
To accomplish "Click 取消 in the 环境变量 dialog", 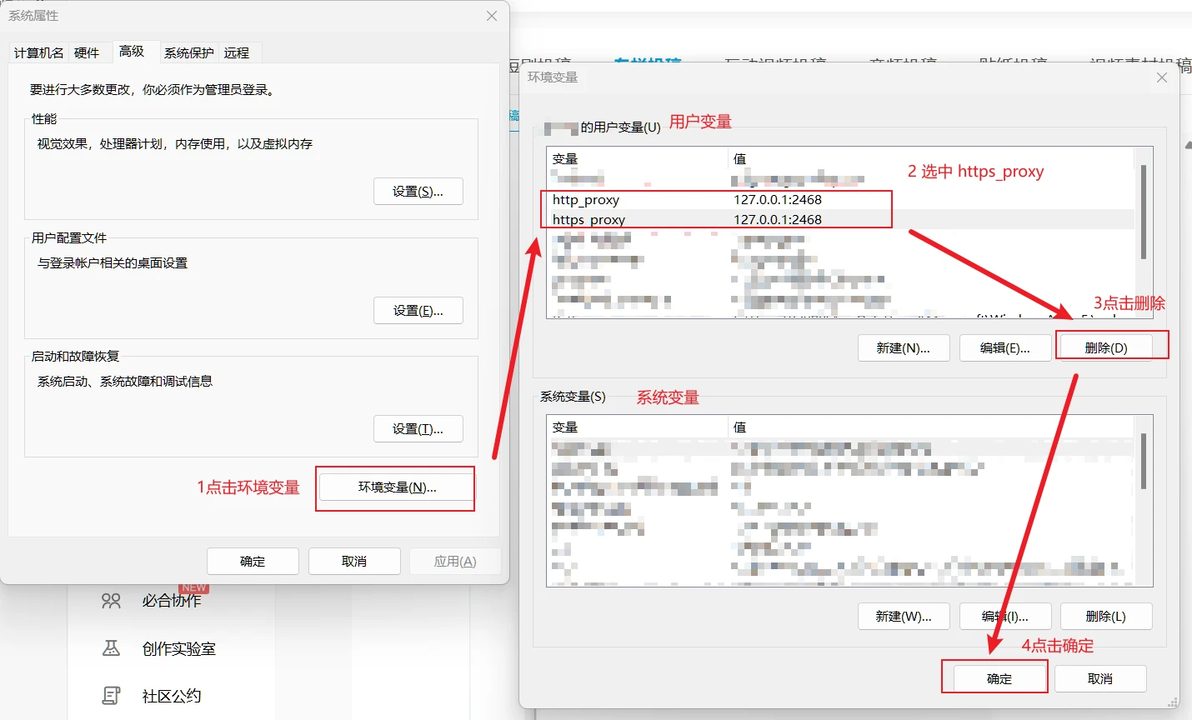I will pos(1100,679).
